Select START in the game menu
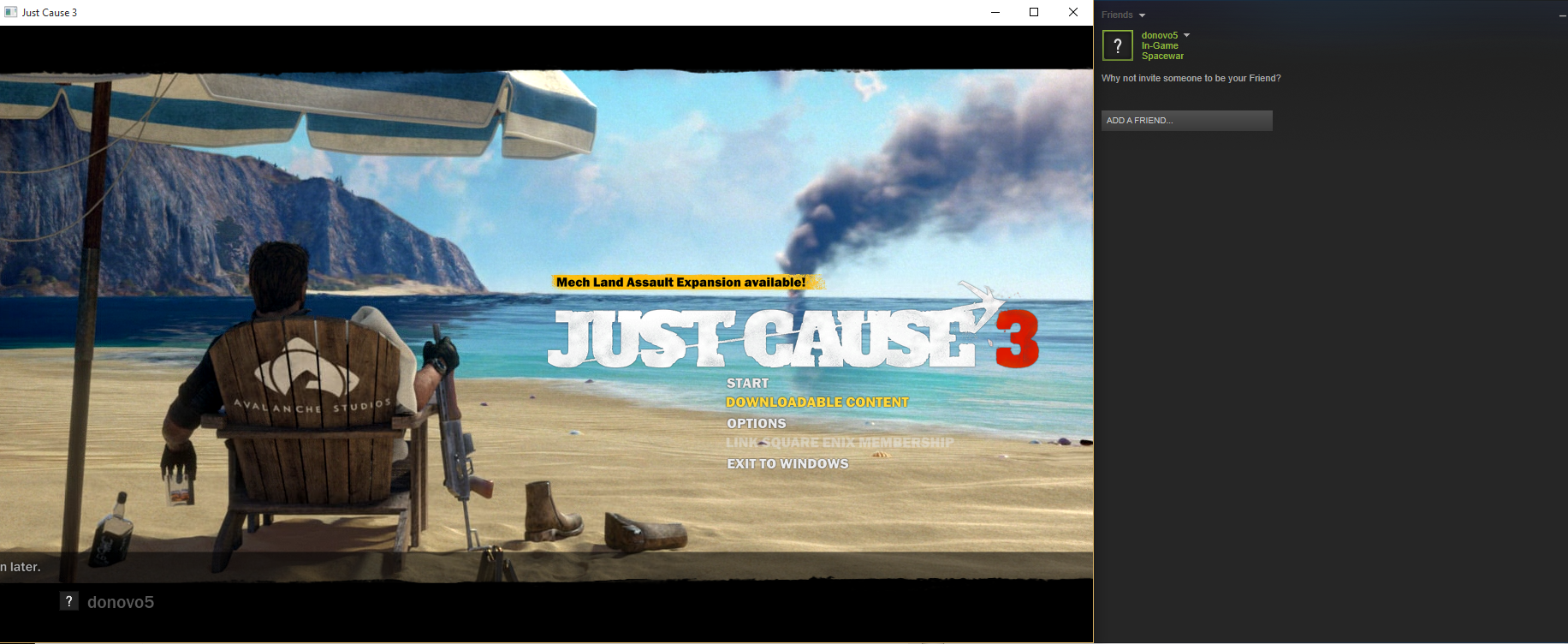This screenshot has width=1568, height=644. pyautogui.click(x=747, y=384)
